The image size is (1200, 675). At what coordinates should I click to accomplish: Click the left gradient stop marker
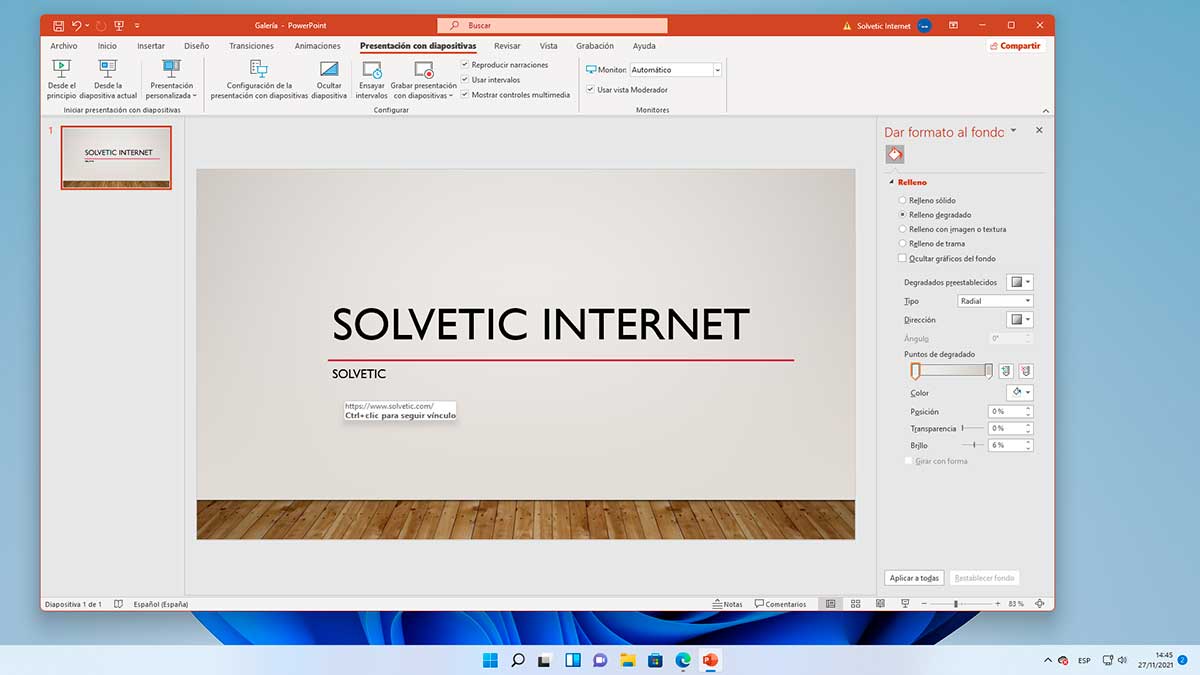915,372
